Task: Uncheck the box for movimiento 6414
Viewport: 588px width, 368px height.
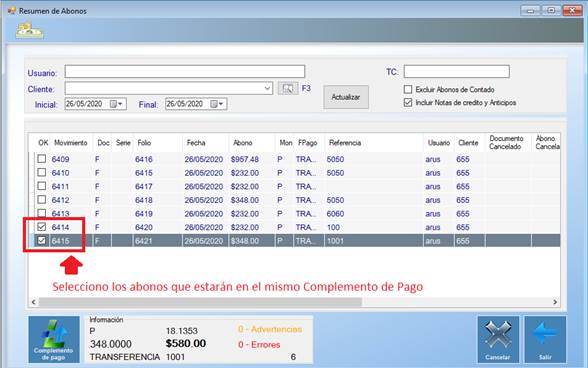Action: coord(42,227)
